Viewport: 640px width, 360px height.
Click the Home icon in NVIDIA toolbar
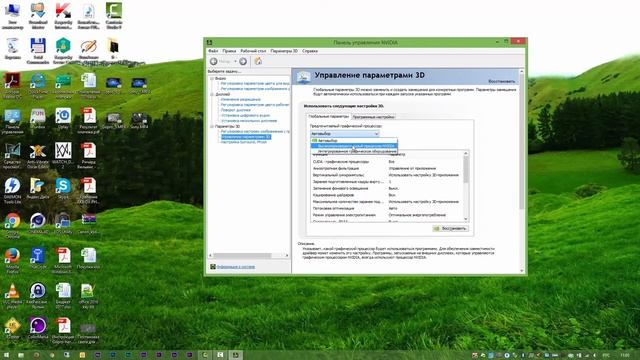coord(258,61)
